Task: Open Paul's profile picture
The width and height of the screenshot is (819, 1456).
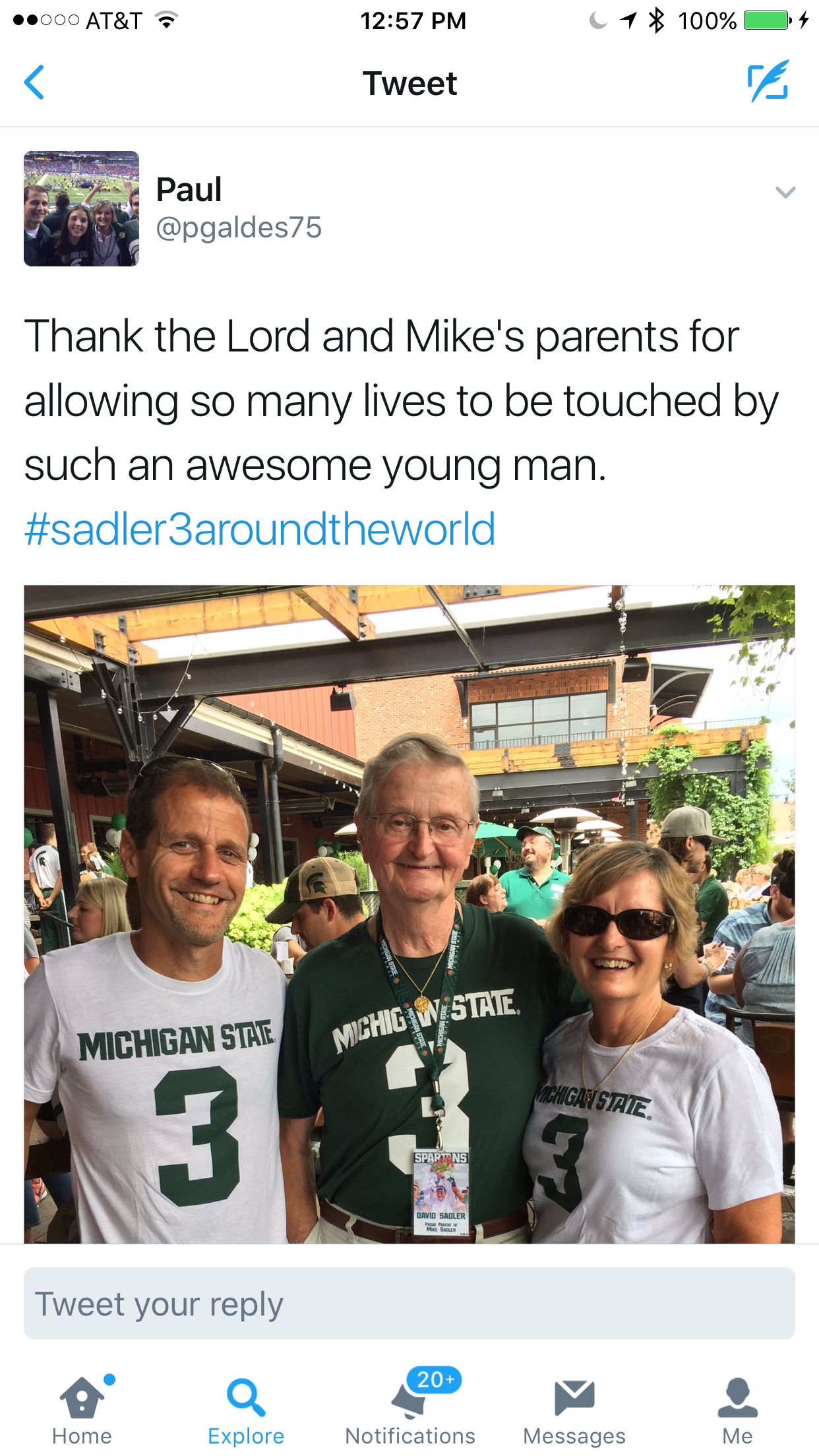Action: 81,208
